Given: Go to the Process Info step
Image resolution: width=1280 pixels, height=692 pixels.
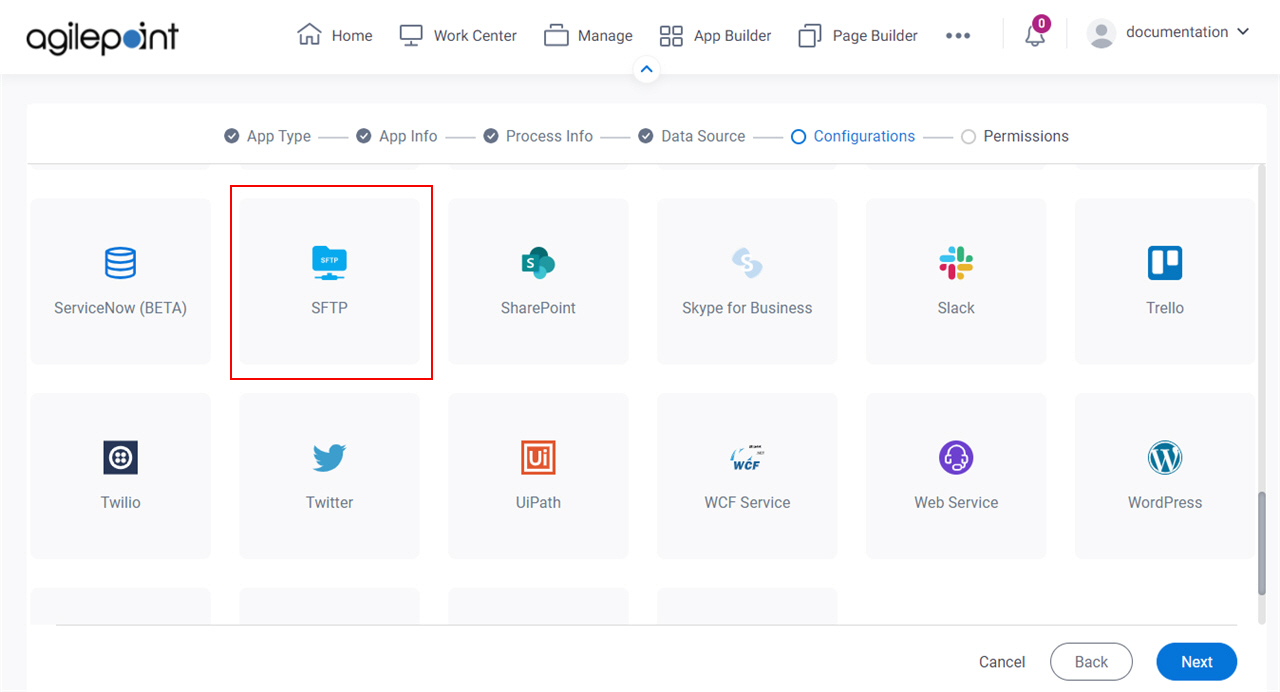Looking at the screenshot, I should [538, 136].
